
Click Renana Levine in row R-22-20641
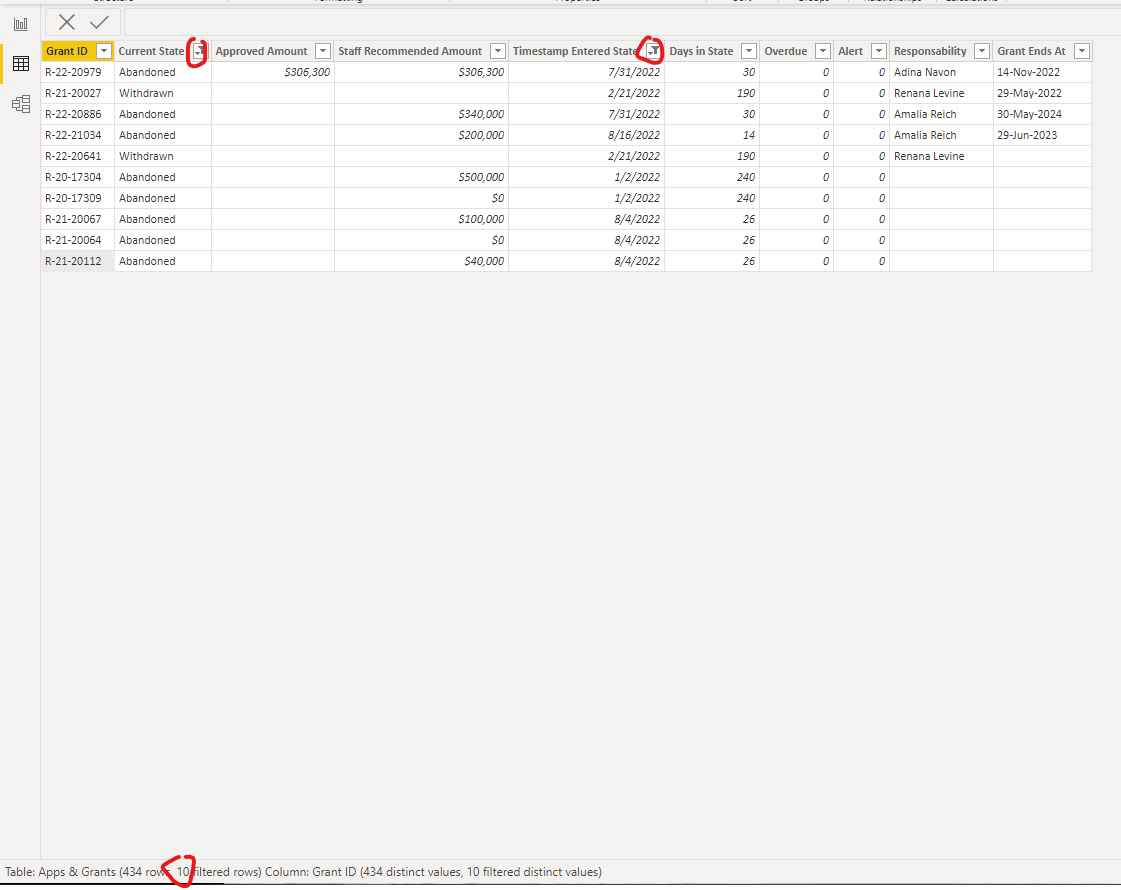942,156
